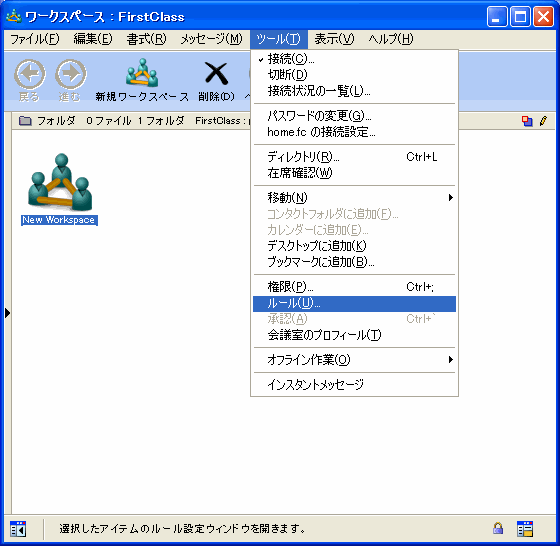Click the 進む forward arrow icon
560x546 pixels.
click(x=70, y=74)
